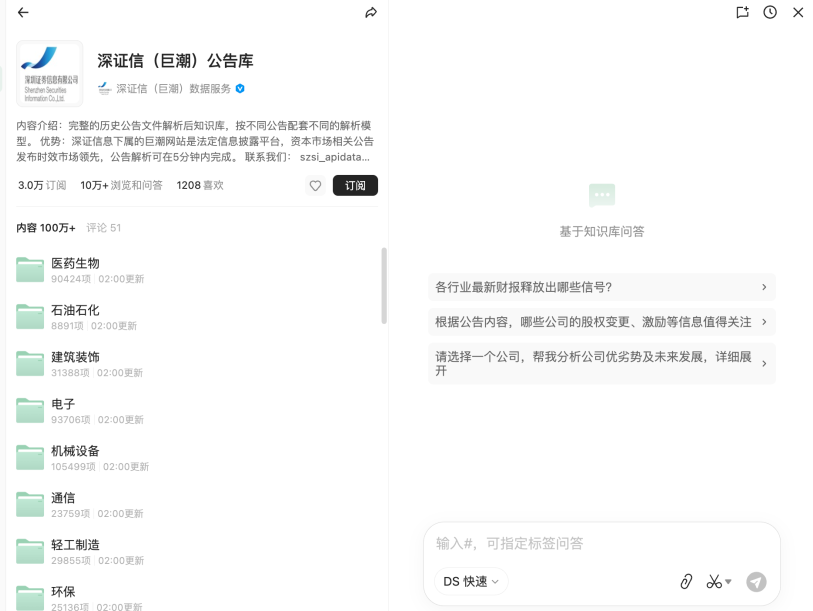Screen dimensions: 813x611
Task: Attach a file with paperclip icon
Action: (686, 581)
